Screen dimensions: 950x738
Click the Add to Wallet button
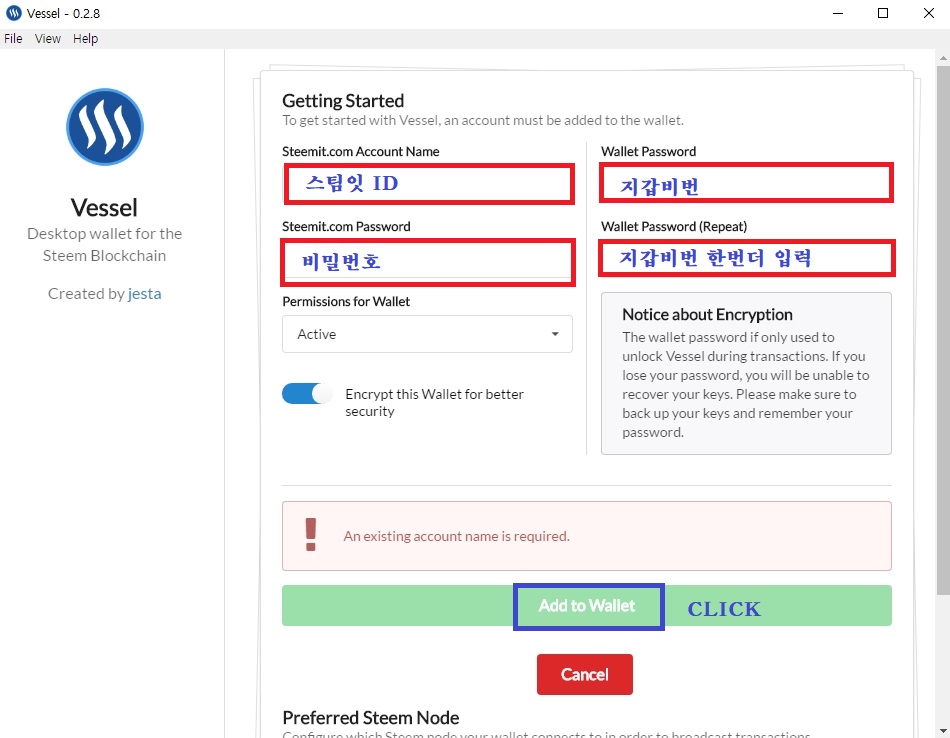pyautogui.click(x=586, y=605)
